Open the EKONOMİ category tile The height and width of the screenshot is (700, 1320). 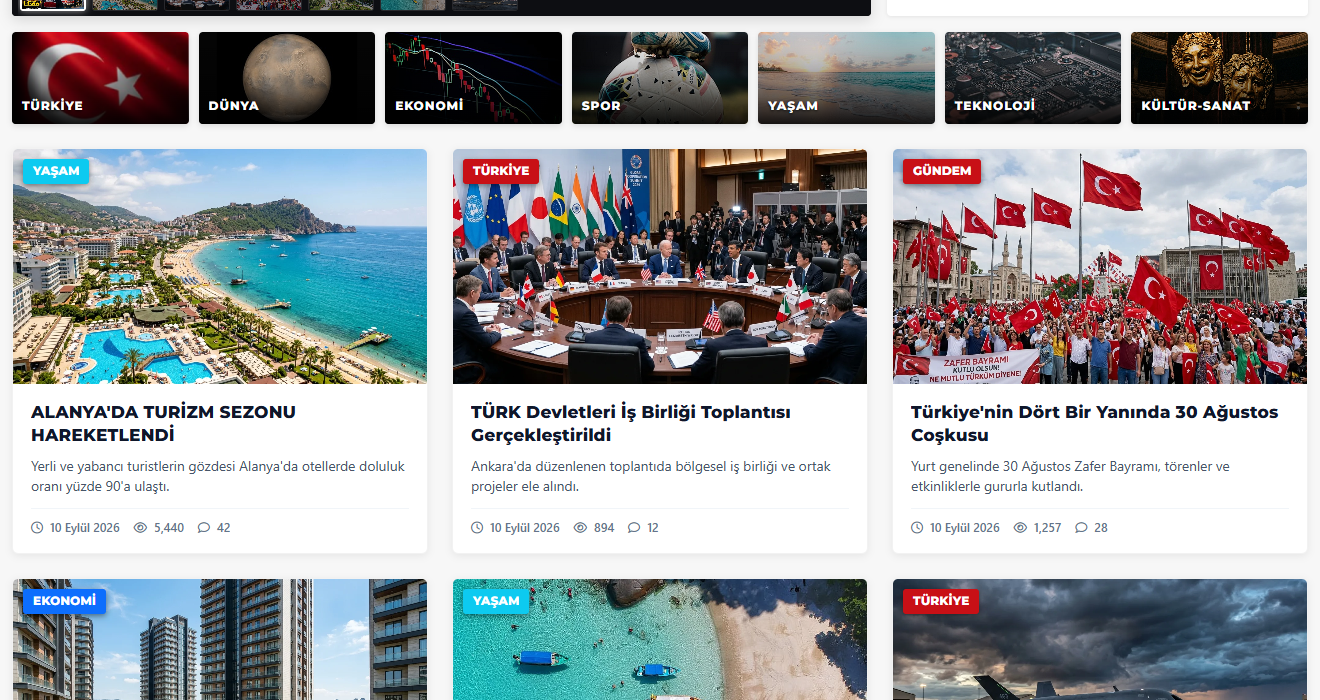pyautogui.click(x=473, y=78)
